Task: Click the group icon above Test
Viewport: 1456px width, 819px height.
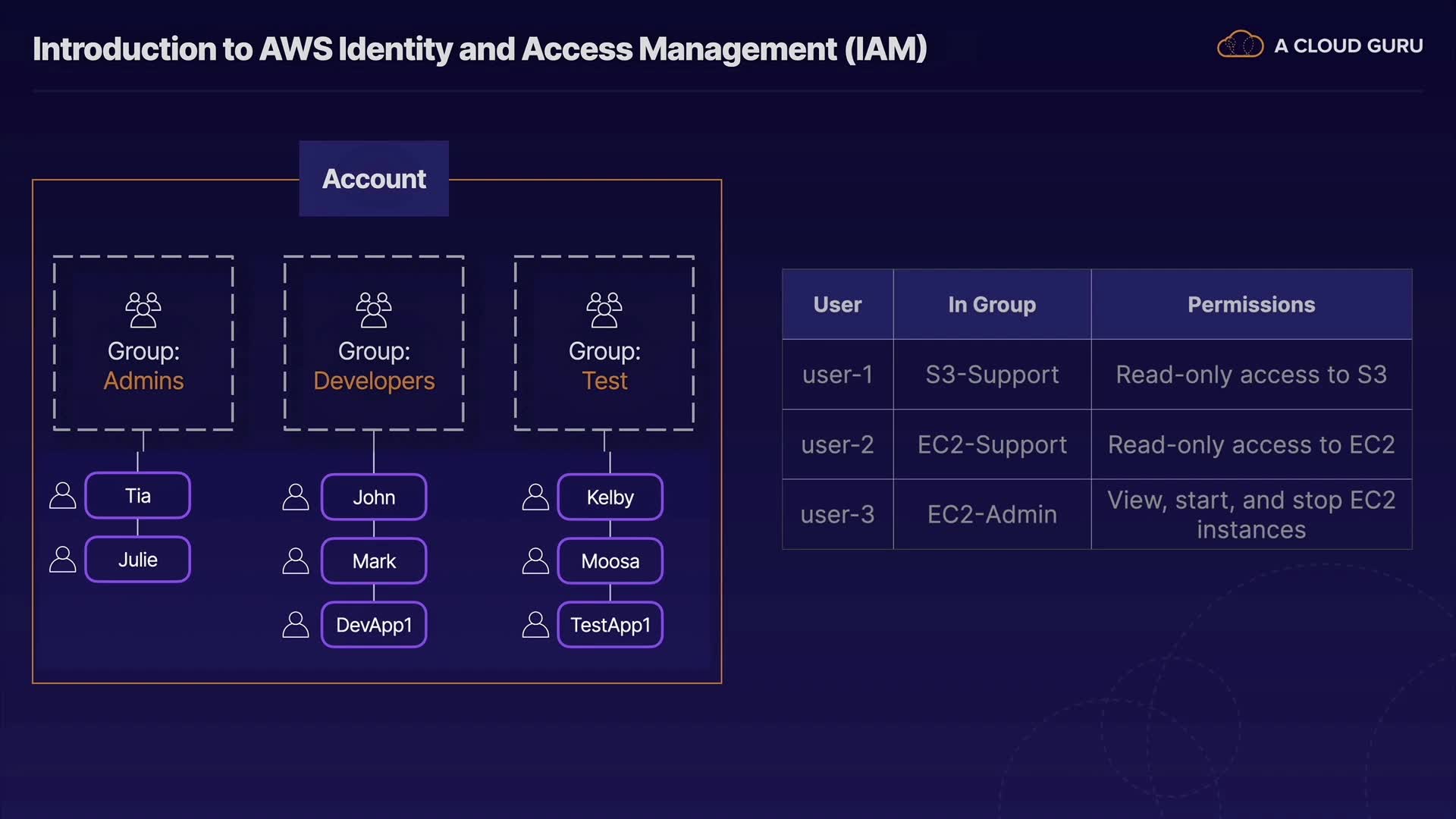Action: pyautogui.click(x=604, y=309)
